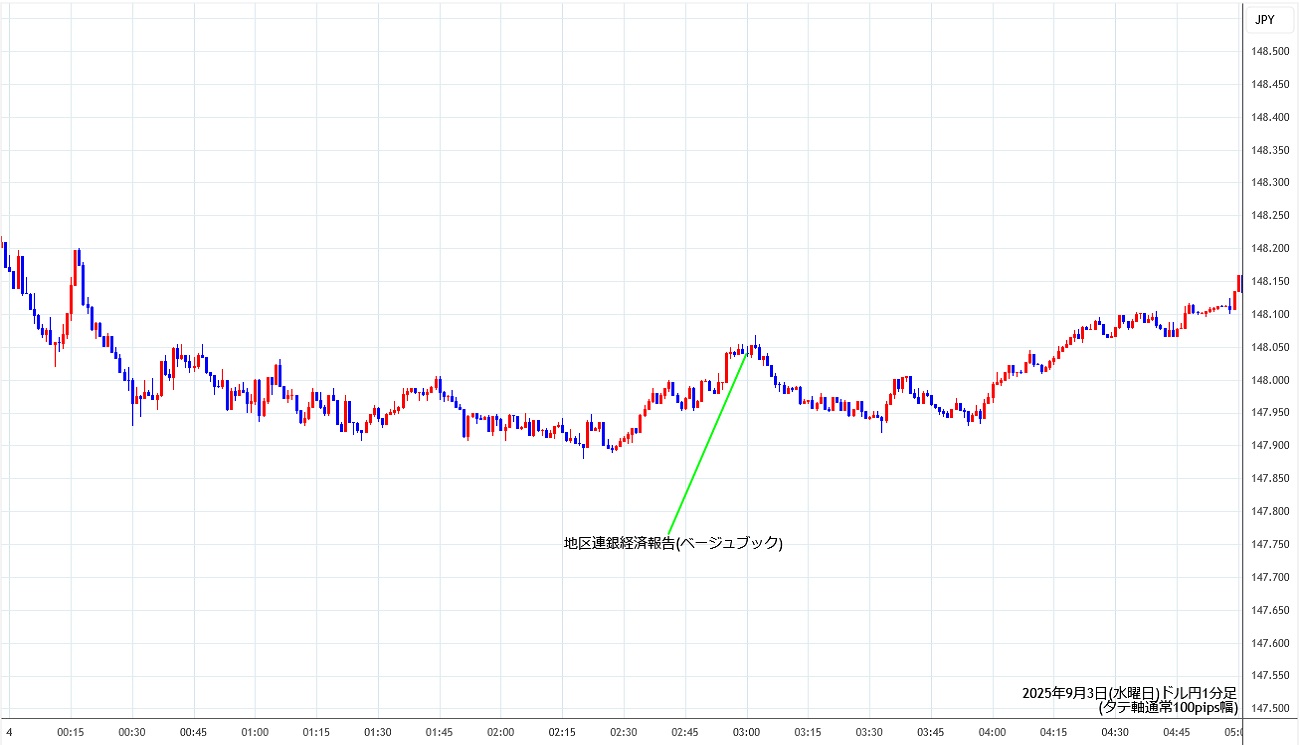
Task: Click the 147.750 price axis label
Action: point(1270,545)
